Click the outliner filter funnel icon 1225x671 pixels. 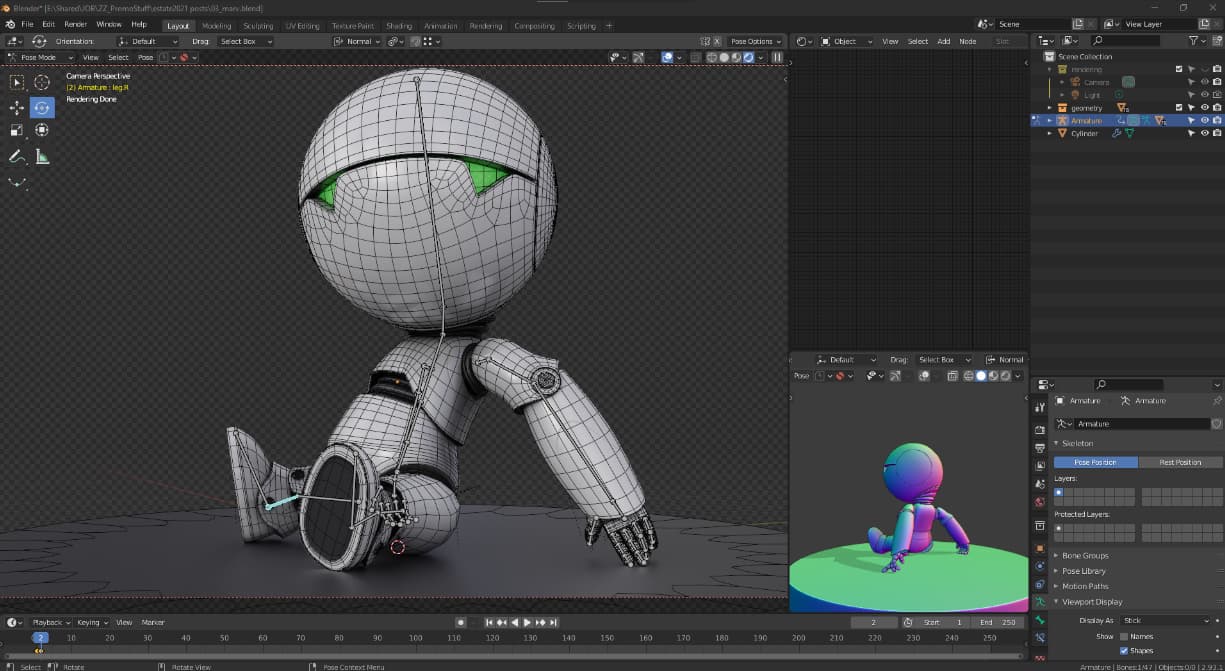point(1194,41)
